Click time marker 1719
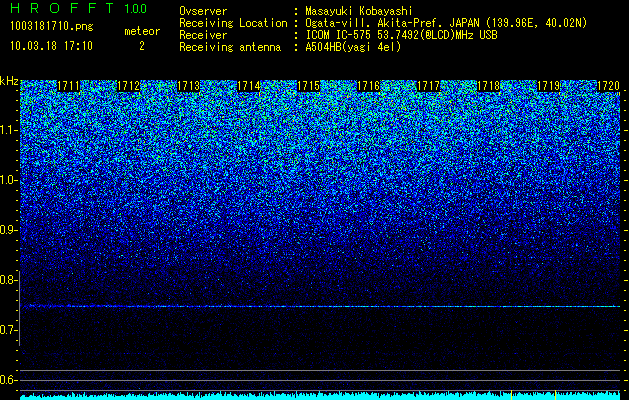The image size is (629, 400). 548,86
